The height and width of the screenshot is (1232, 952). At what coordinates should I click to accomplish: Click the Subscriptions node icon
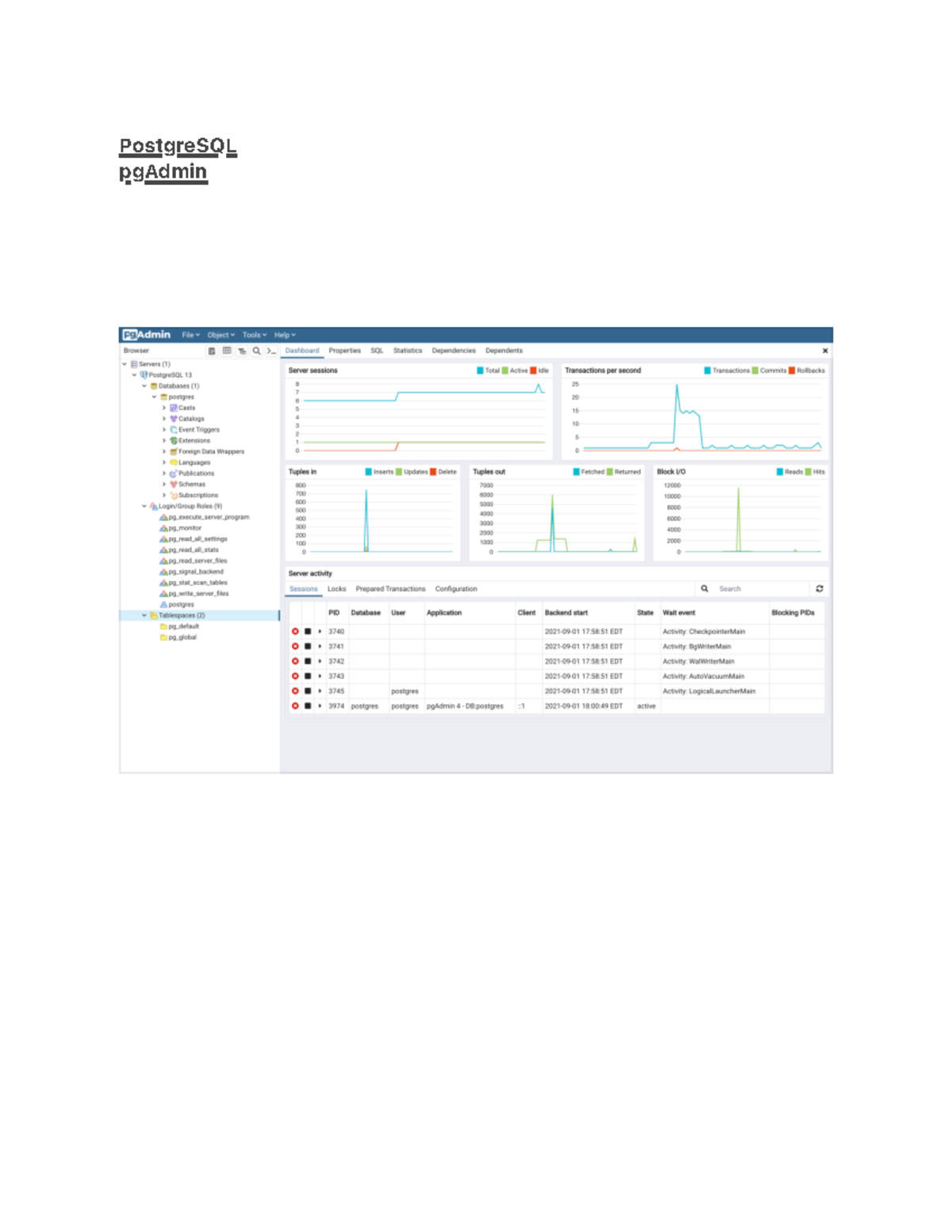(x=174, y=495)
